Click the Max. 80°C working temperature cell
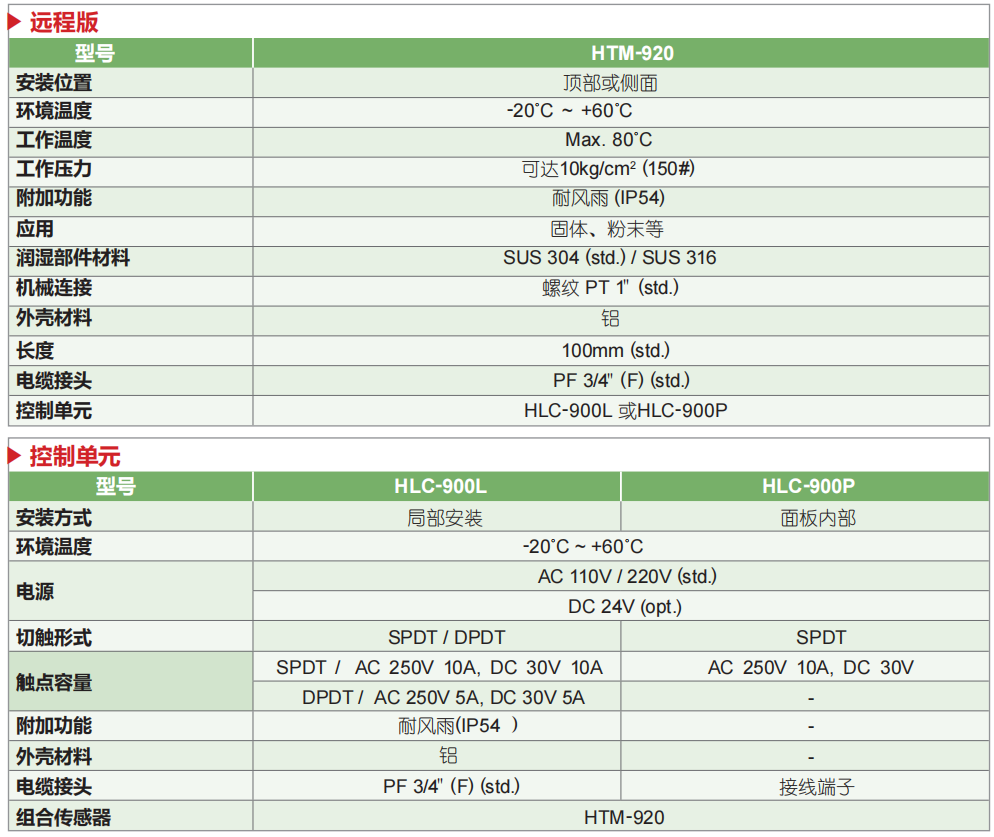Screen dimensions: 994x837 click(x=621, y=142)
